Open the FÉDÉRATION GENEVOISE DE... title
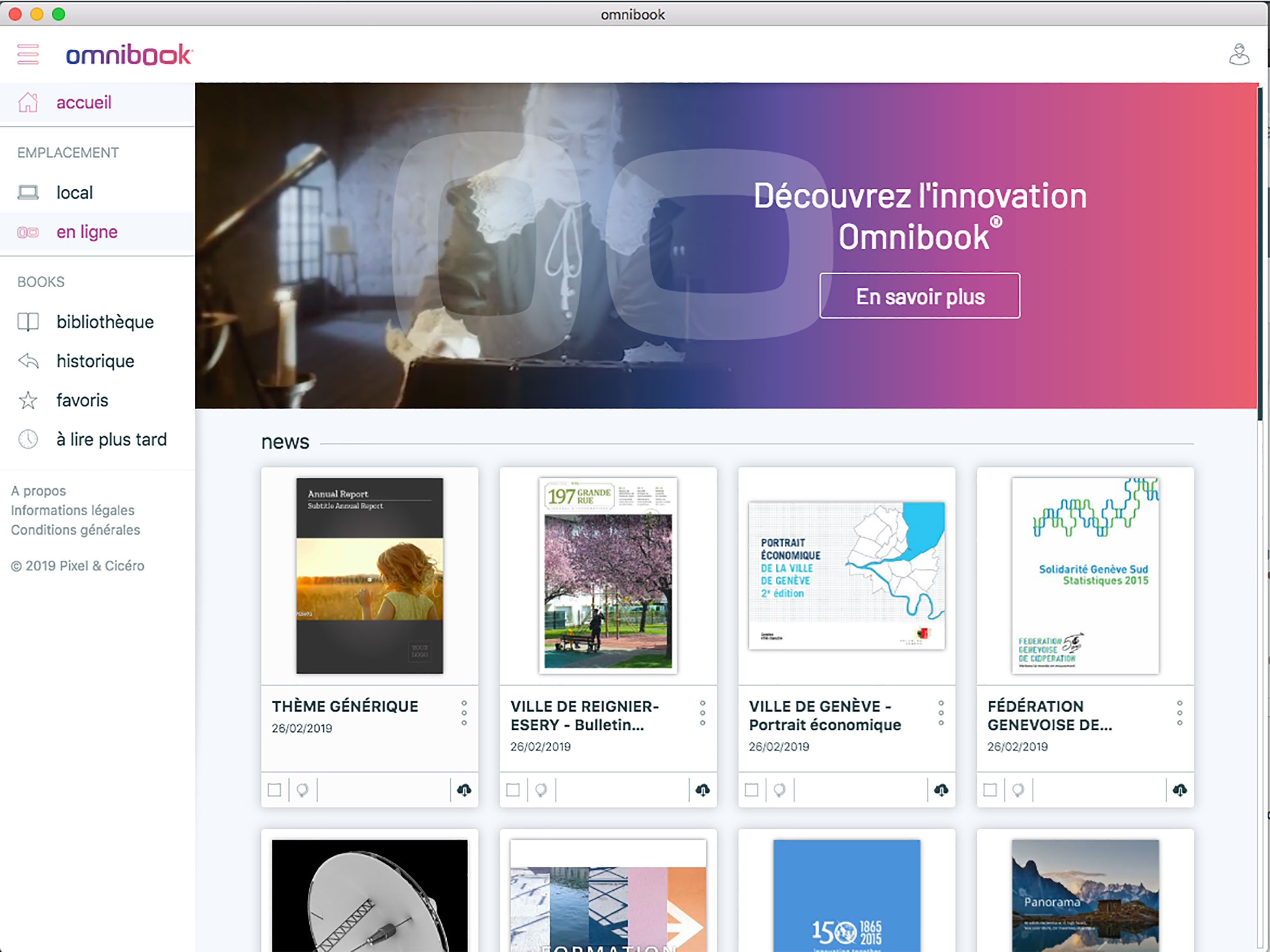 (x=1050, y=715)
